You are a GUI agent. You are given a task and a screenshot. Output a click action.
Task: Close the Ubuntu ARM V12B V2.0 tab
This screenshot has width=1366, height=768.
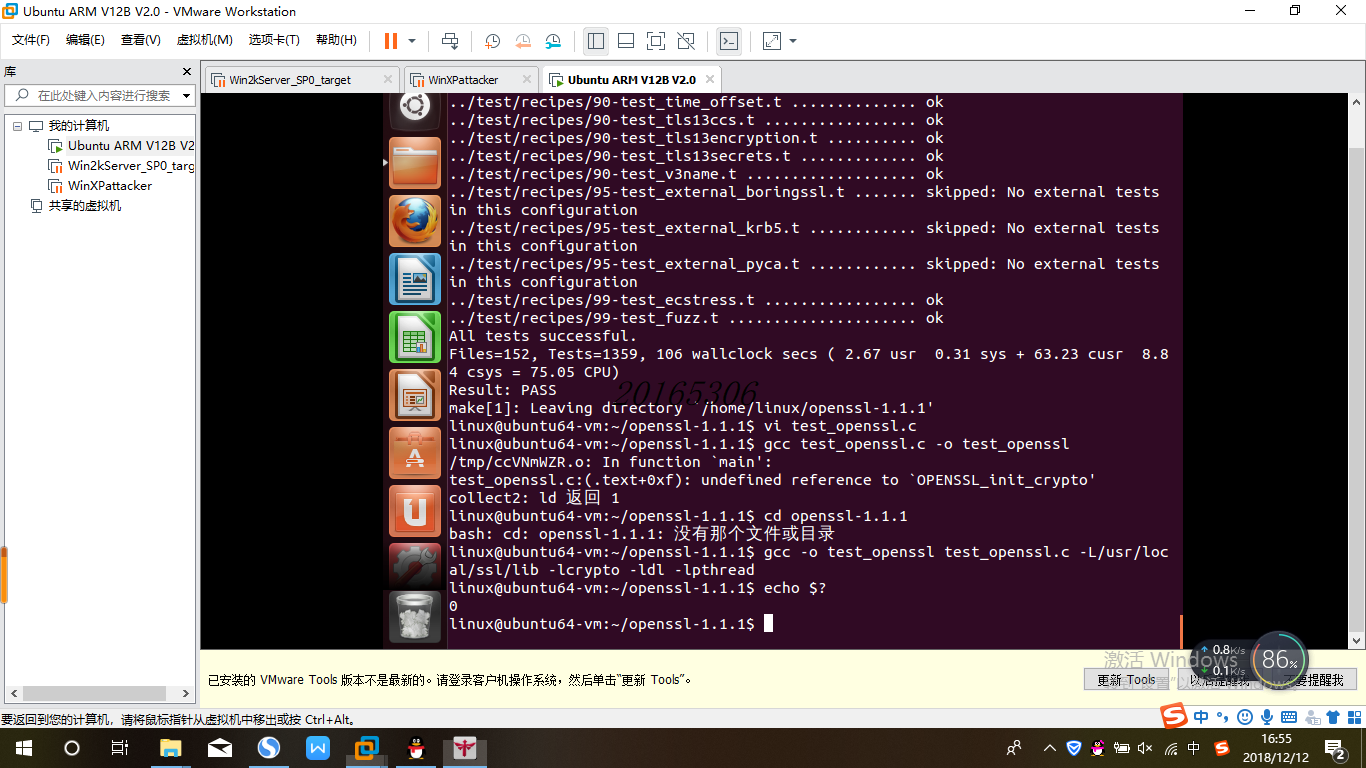coord(710,79)
